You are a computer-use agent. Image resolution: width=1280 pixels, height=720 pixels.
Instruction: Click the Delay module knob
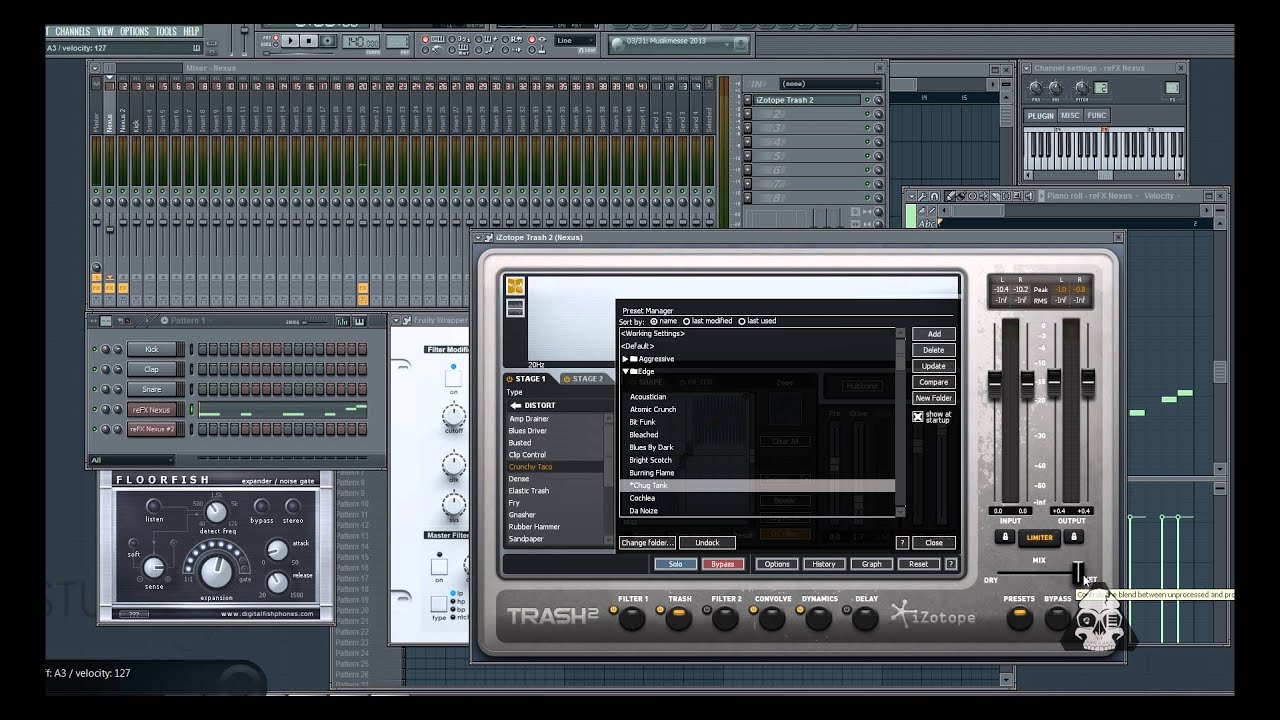pyautogui.click(x=866, y=619)
